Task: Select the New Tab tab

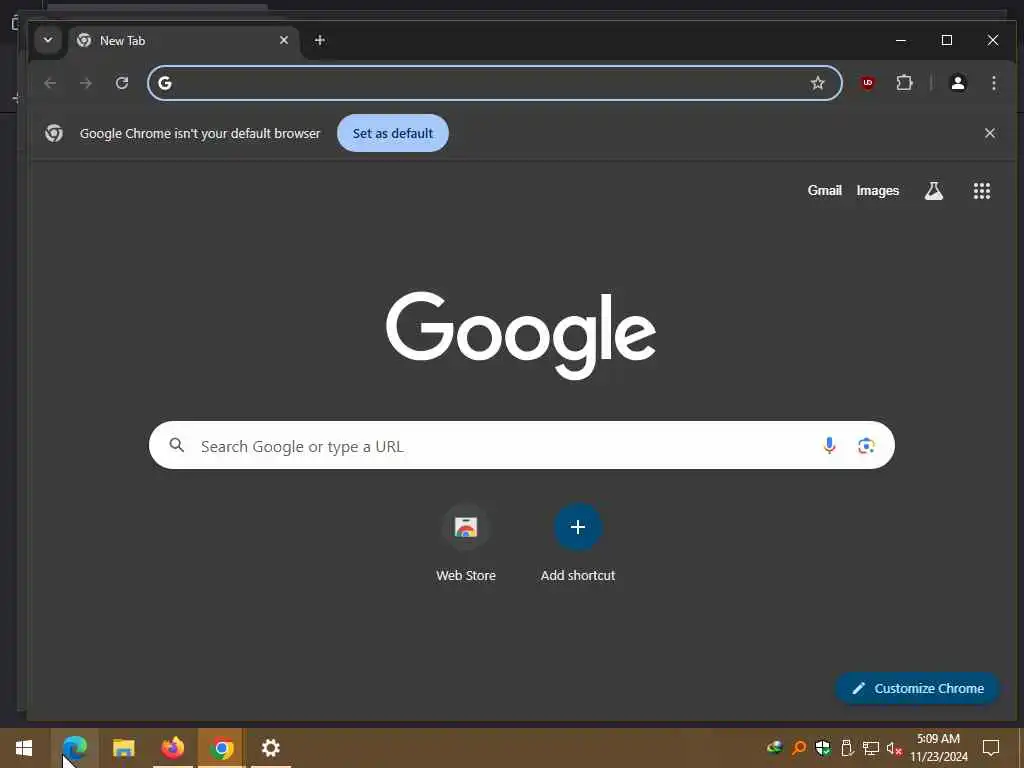Action: click(184, 40)
